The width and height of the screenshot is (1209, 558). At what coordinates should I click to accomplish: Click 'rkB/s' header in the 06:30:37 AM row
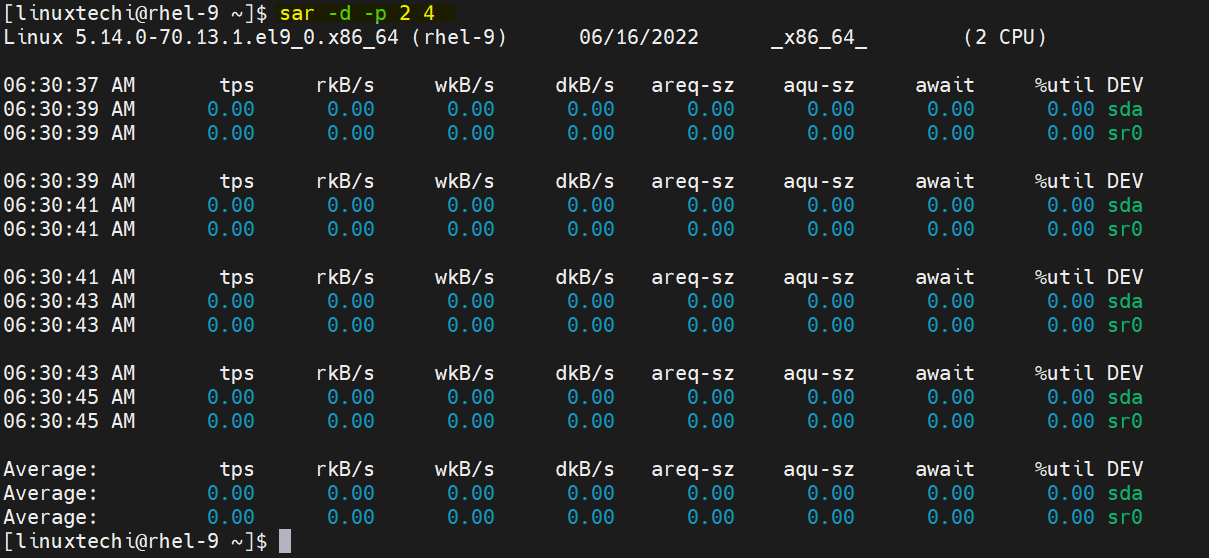click(345, 85)
